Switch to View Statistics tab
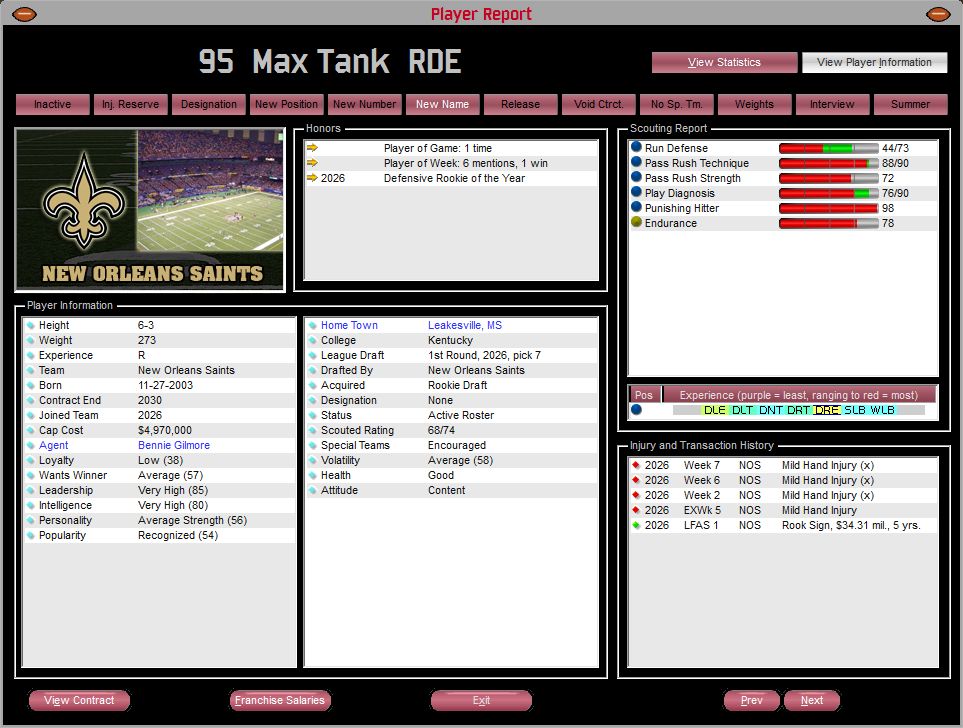 724,62
